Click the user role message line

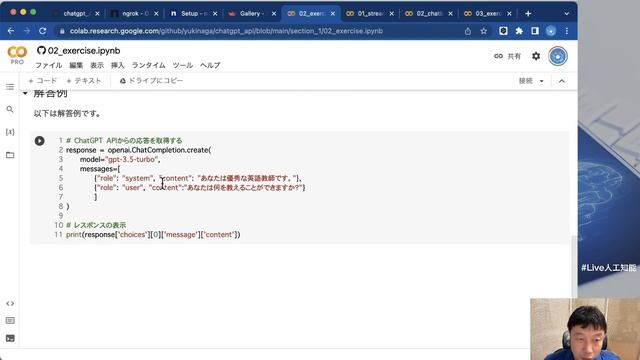coord(200,188)
